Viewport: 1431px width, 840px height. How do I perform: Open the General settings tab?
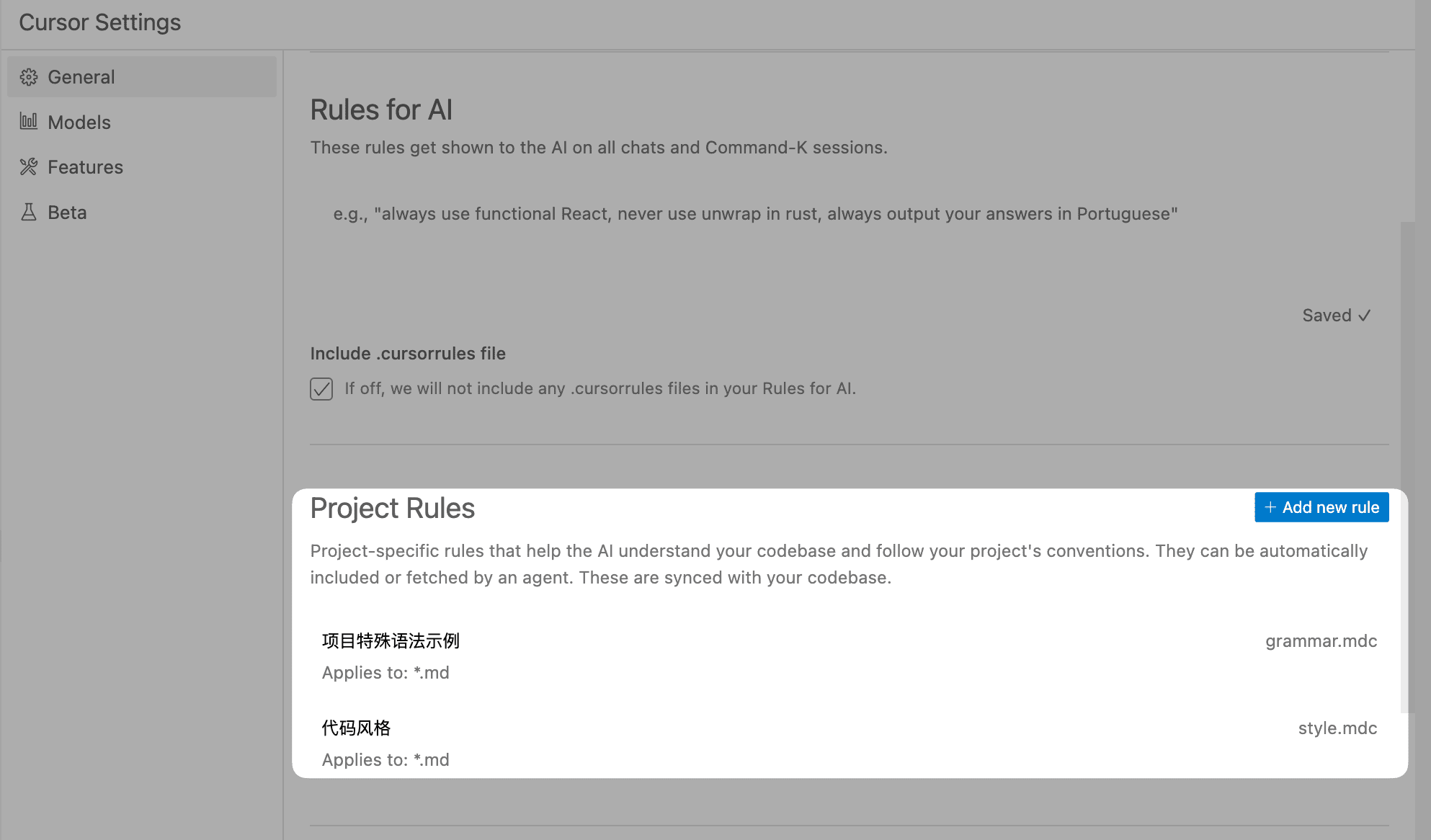pyautogui.click(x=142, y=77)
